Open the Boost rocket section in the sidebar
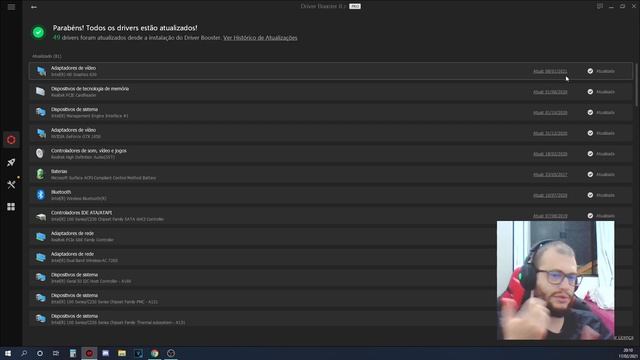The width and height of the screenshot is (640, 360). (11, 162)
